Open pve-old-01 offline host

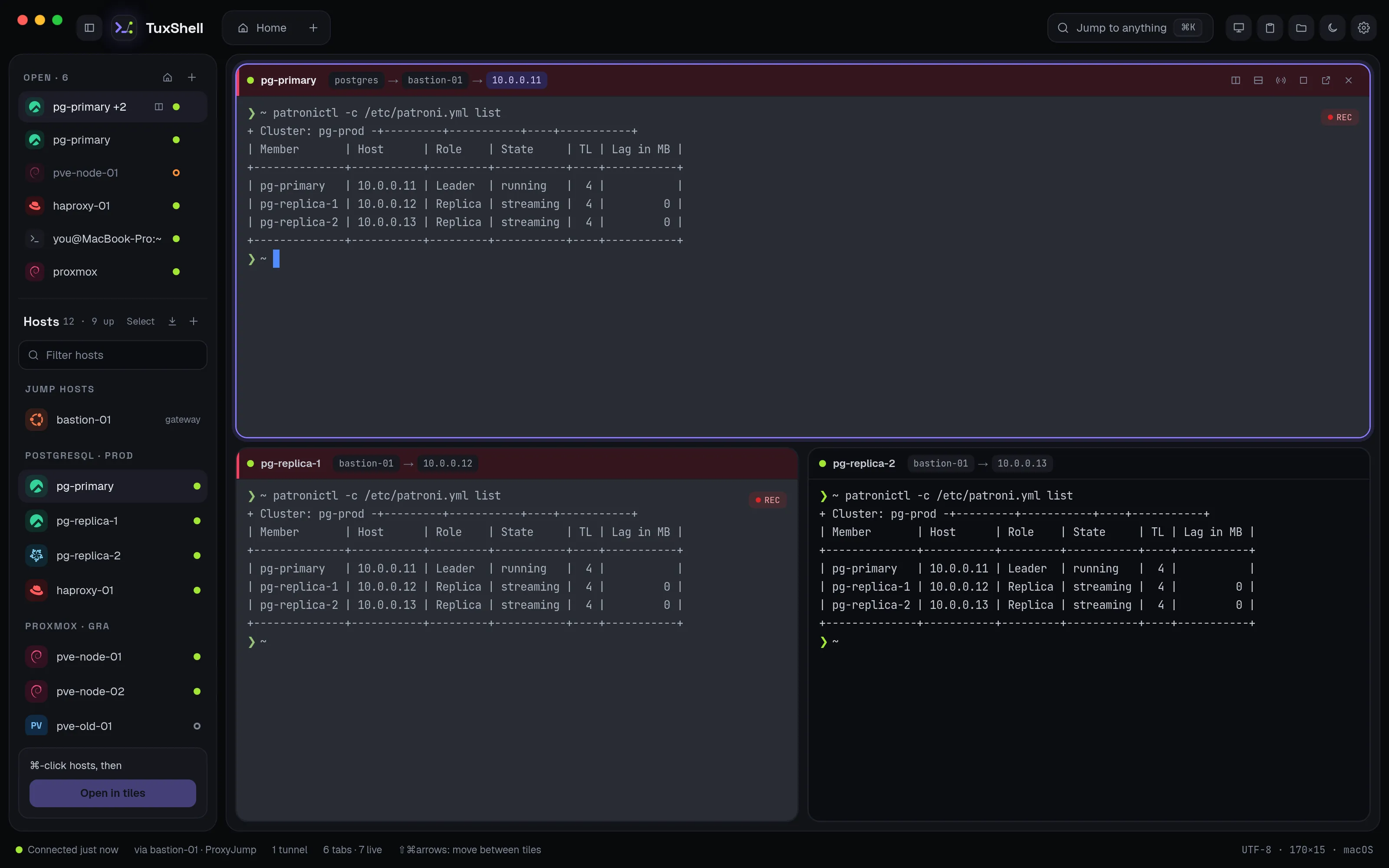(x=112, y=726)
